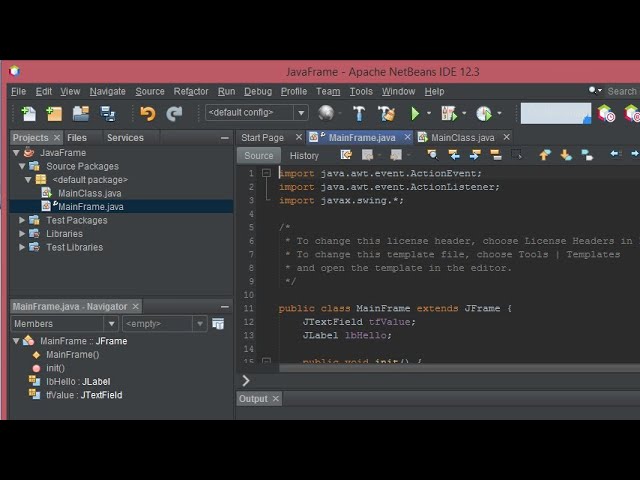Minimize the Navigator panel
Screen dimensions: 640x480
pyautogui.click(x=224, y=307)
